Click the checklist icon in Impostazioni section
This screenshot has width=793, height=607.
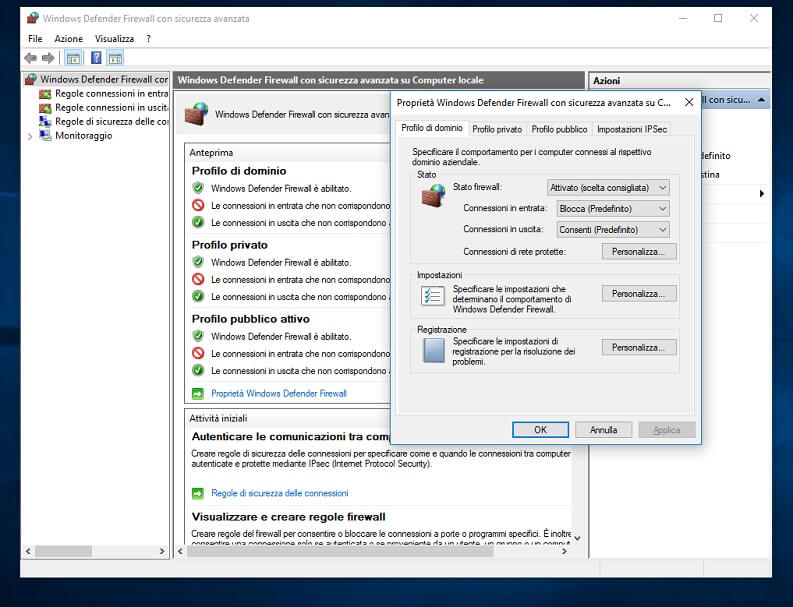pos(433,296)
